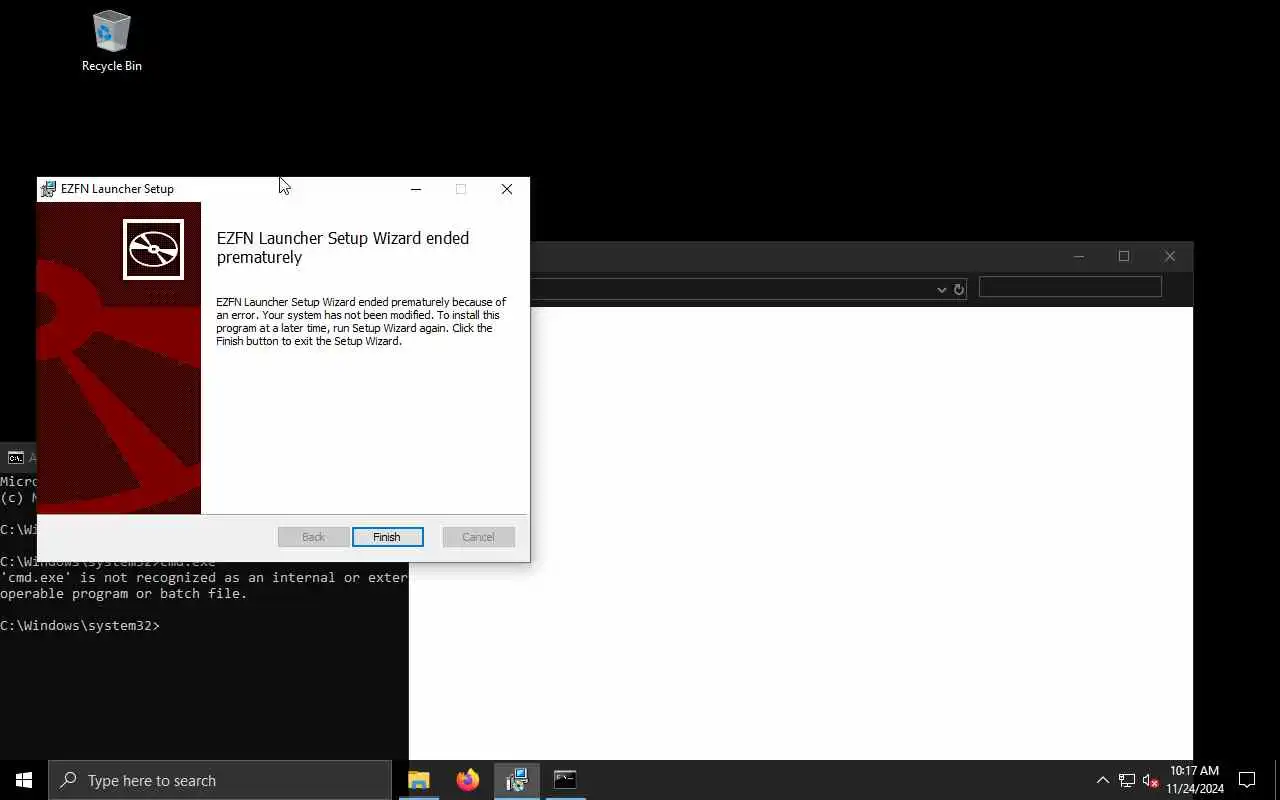Click the Command Prompt window icon in its title bar
The image size is (1280, 800).
pos(16,458)
